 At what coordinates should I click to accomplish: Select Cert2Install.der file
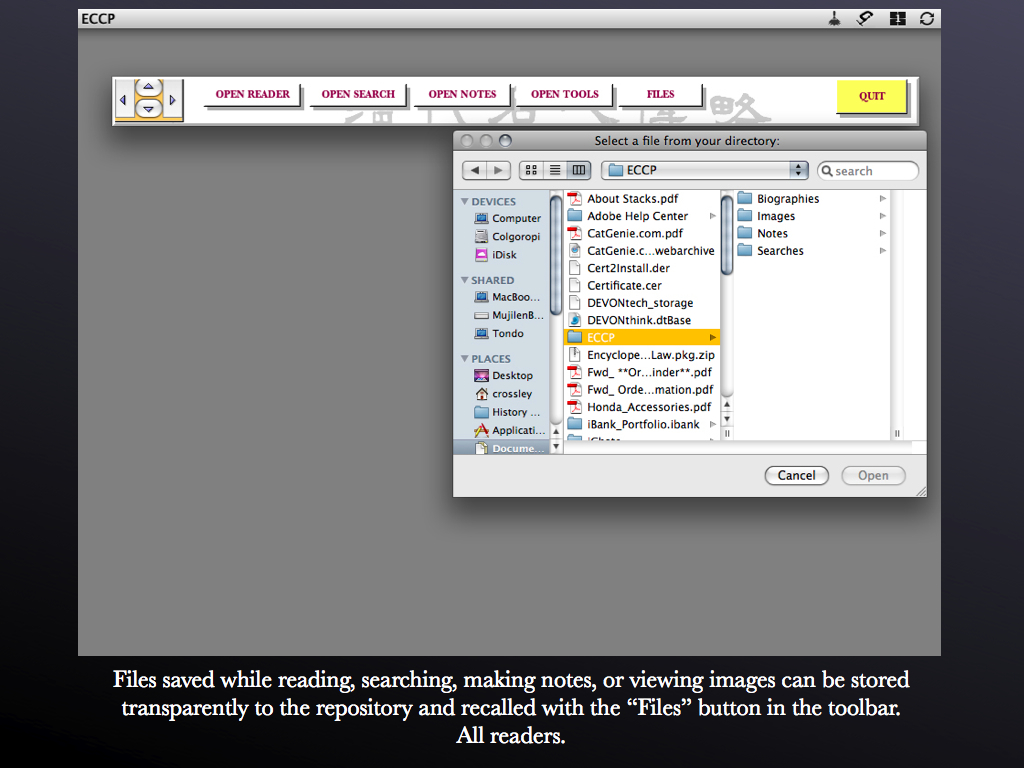(x=643, y=268)
